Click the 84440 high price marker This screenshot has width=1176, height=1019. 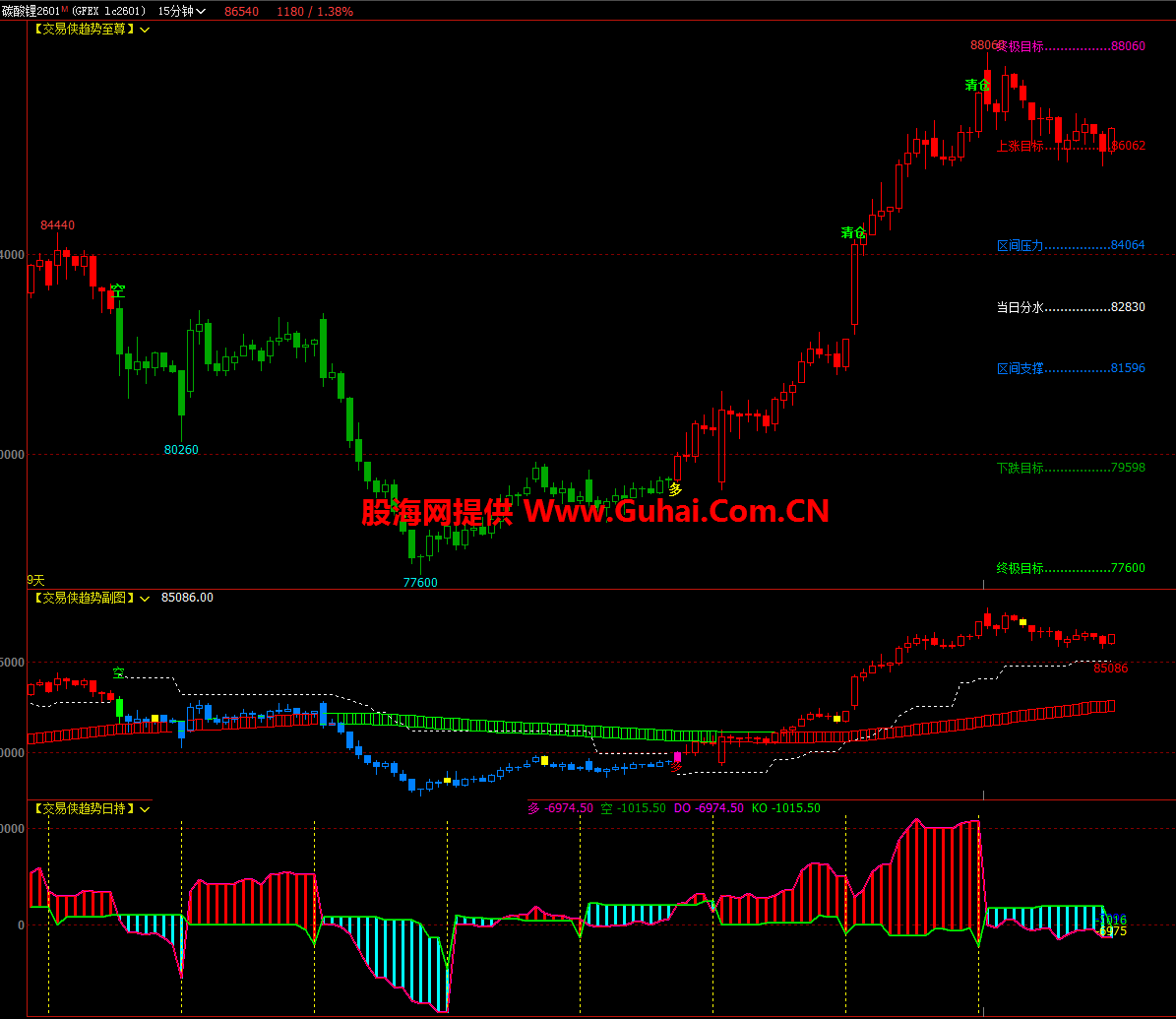click(57, 224)
